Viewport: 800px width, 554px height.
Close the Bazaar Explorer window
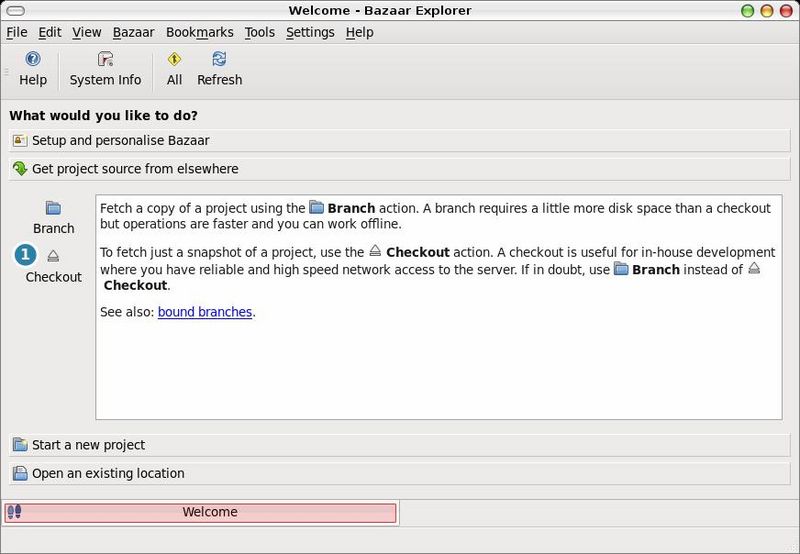coord(786,11)
